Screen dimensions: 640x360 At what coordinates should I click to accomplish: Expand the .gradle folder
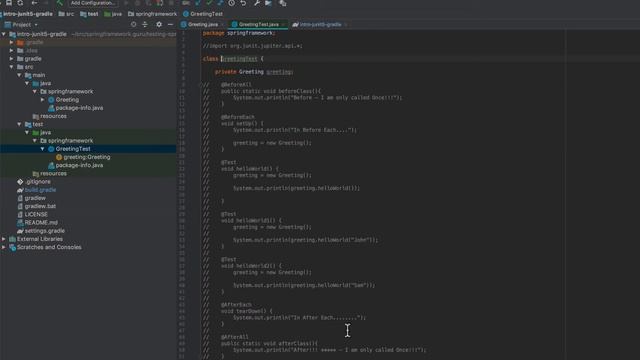pyautogui.click(x=12, y=42)
